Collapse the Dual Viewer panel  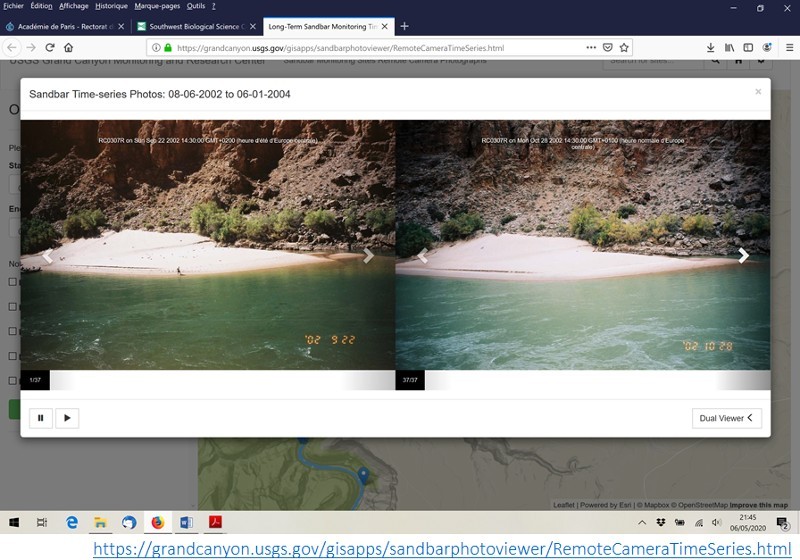[726, 418]
